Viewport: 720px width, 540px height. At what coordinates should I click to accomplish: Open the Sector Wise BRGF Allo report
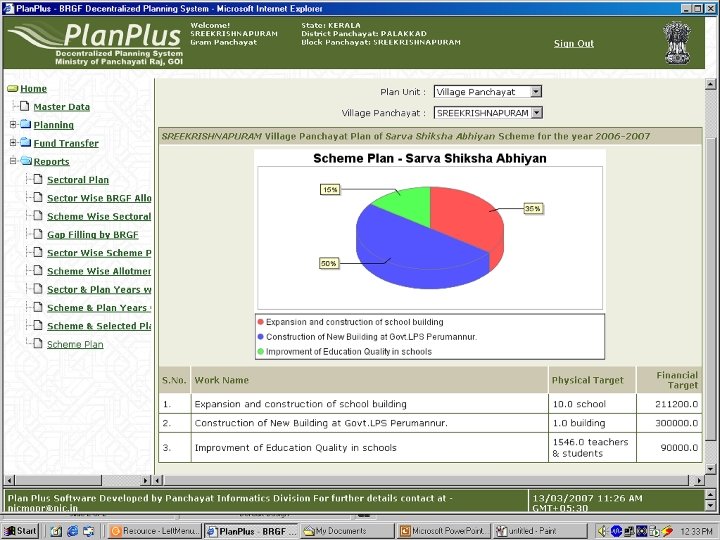pos(99,198)
